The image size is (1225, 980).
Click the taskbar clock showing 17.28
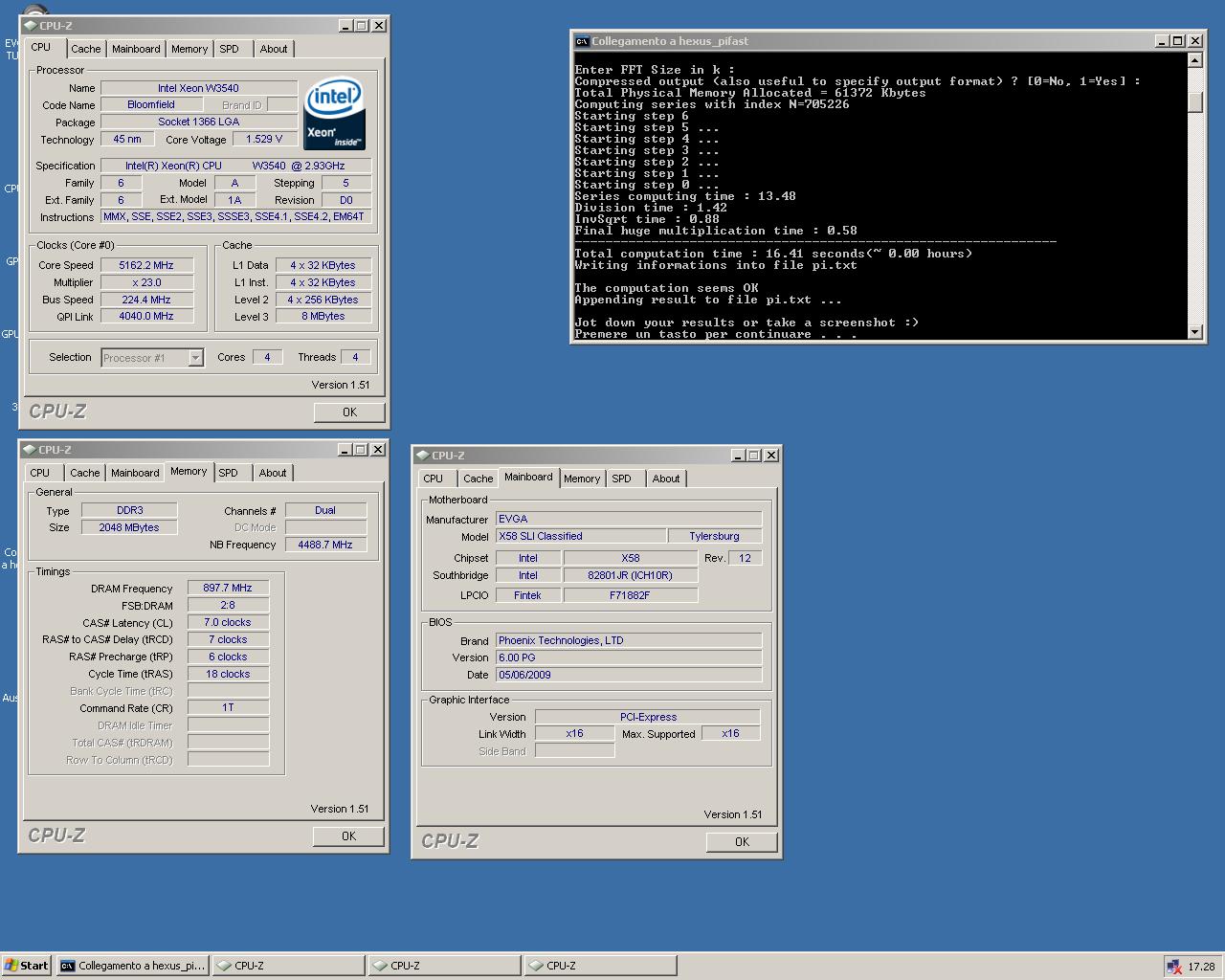point(1201,967)
